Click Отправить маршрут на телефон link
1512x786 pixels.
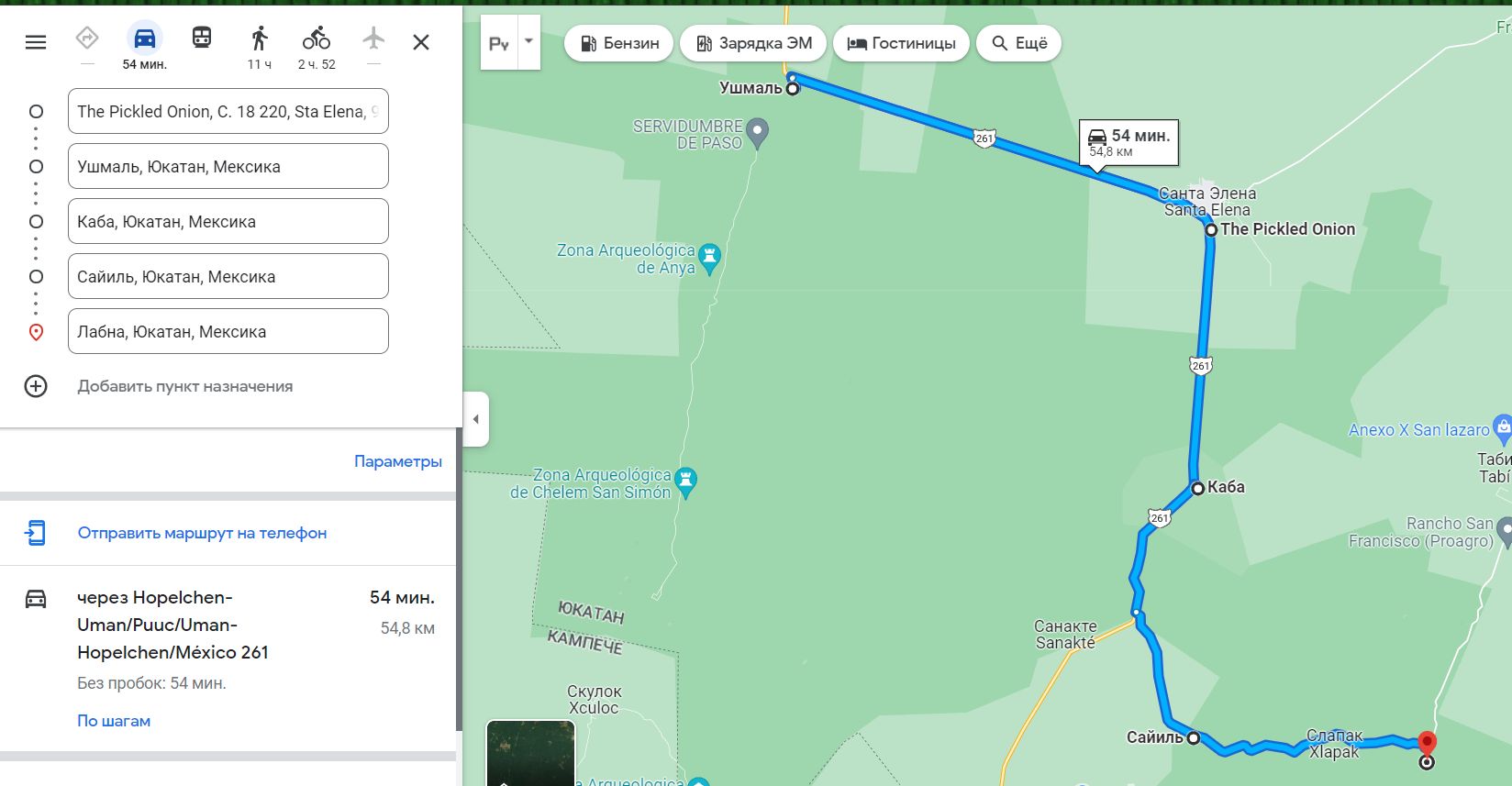click(202, 533)
